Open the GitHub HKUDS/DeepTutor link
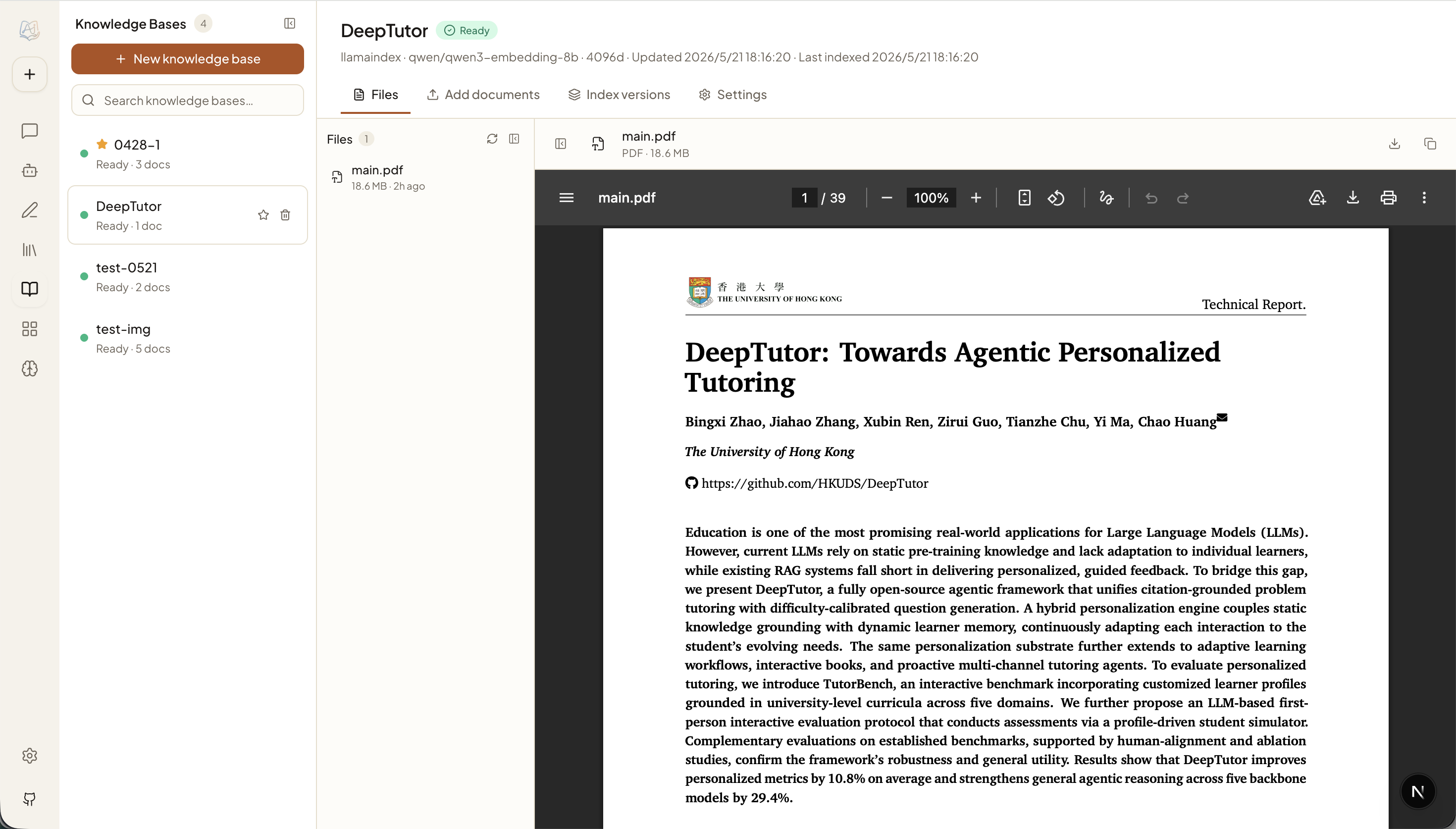The height and width of the screenshot is (829, 1456). coord(815,483)
